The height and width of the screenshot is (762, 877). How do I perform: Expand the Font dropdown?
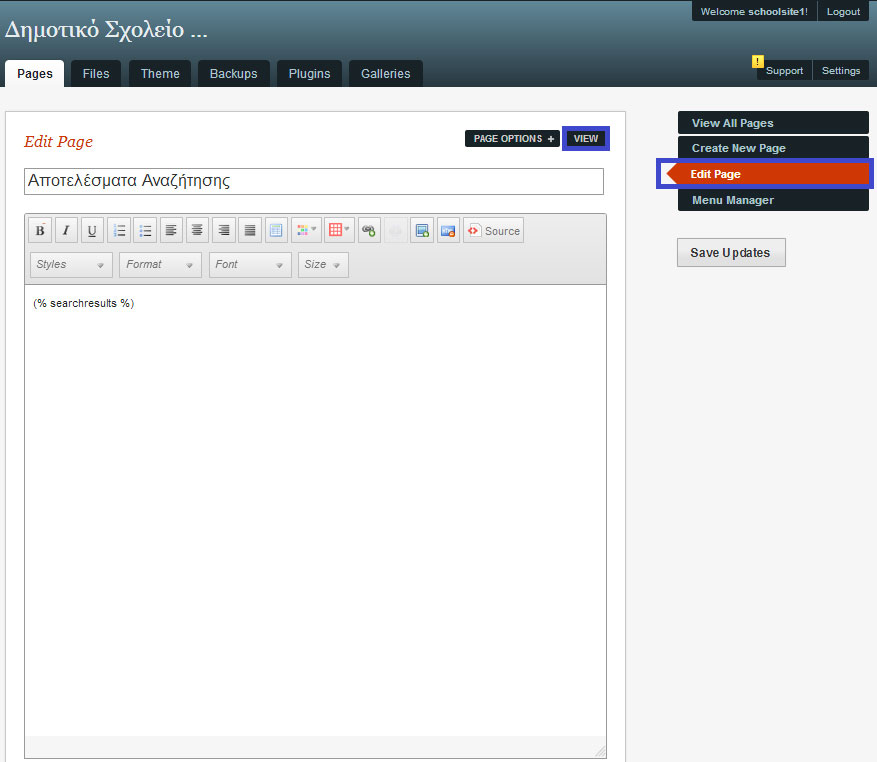[249, 265]
